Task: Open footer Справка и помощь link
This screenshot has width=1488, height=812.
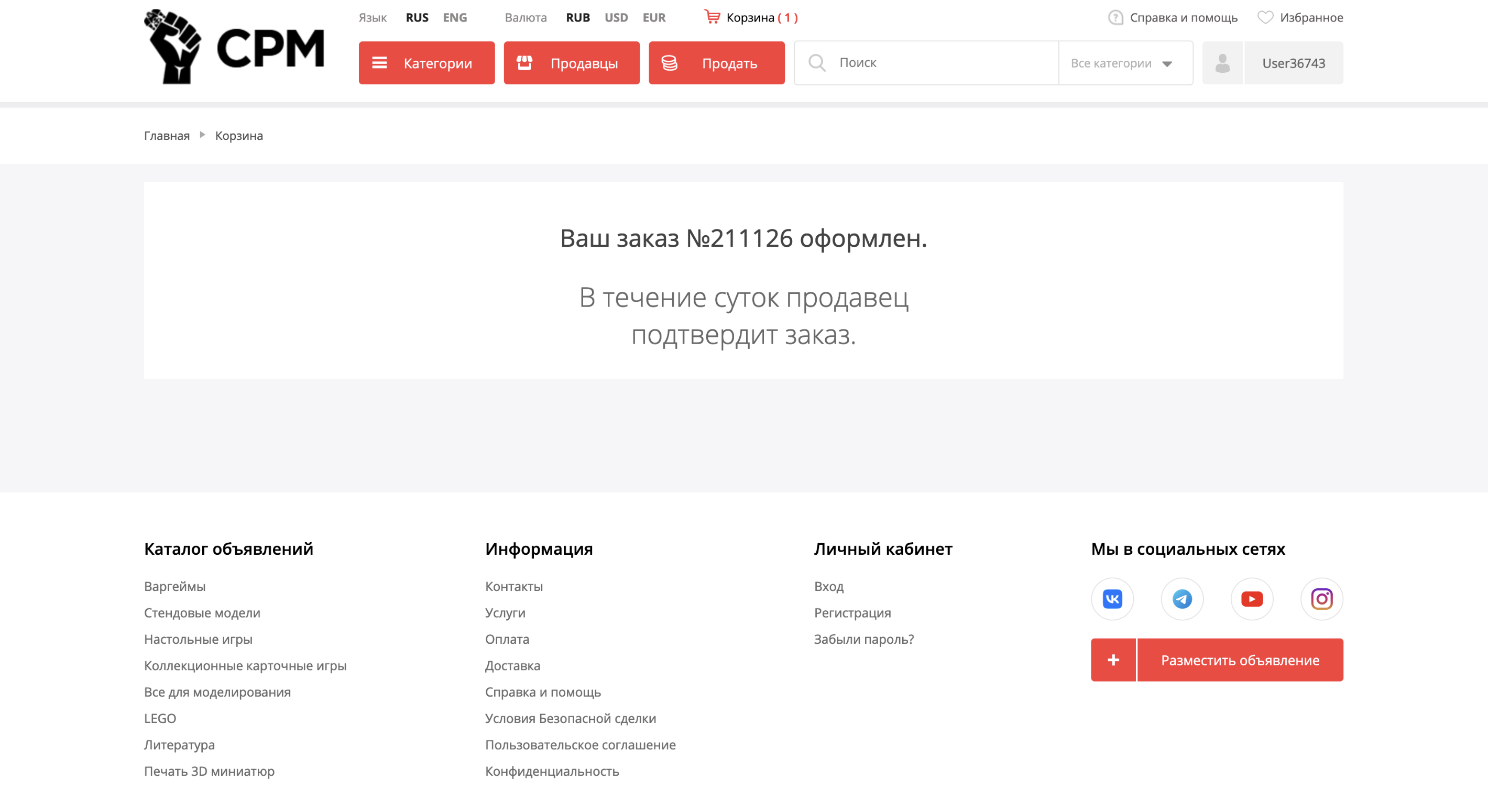Action: [542, 692]
